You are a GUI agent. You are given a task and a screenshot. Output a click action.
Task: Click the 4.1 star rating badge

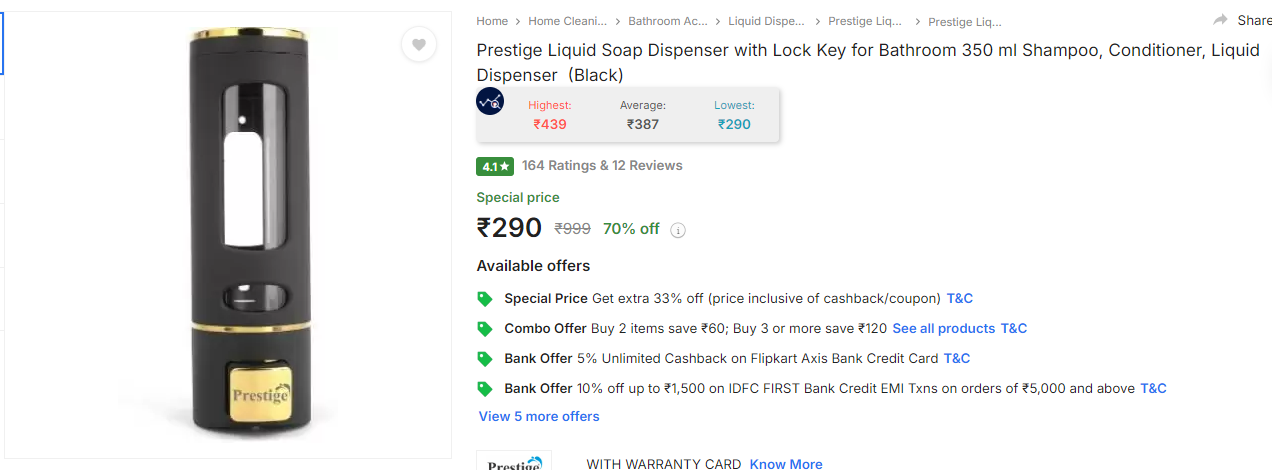click(495, 166)
